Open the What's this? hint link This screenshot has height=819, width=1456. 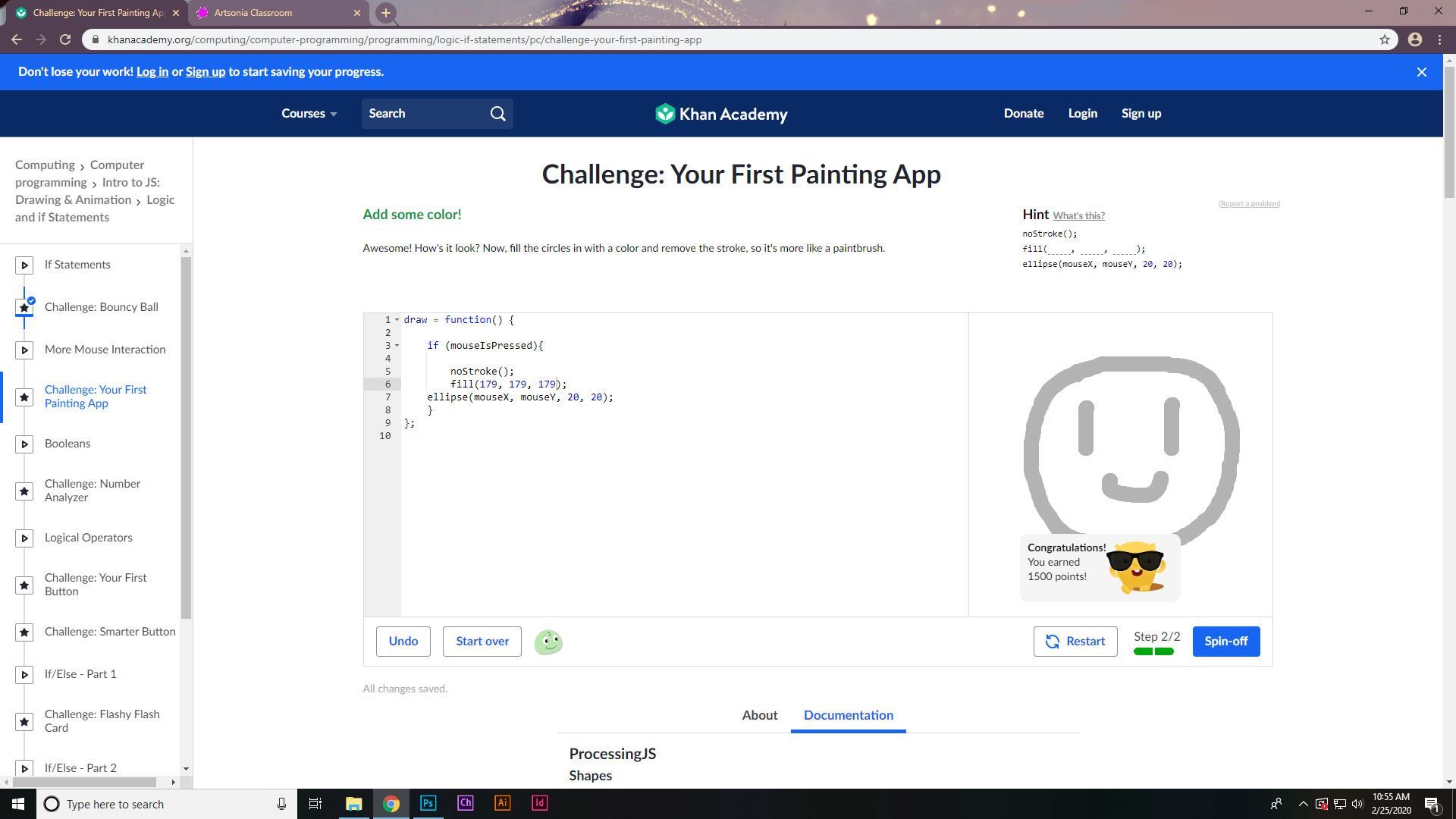[1078, 216]
